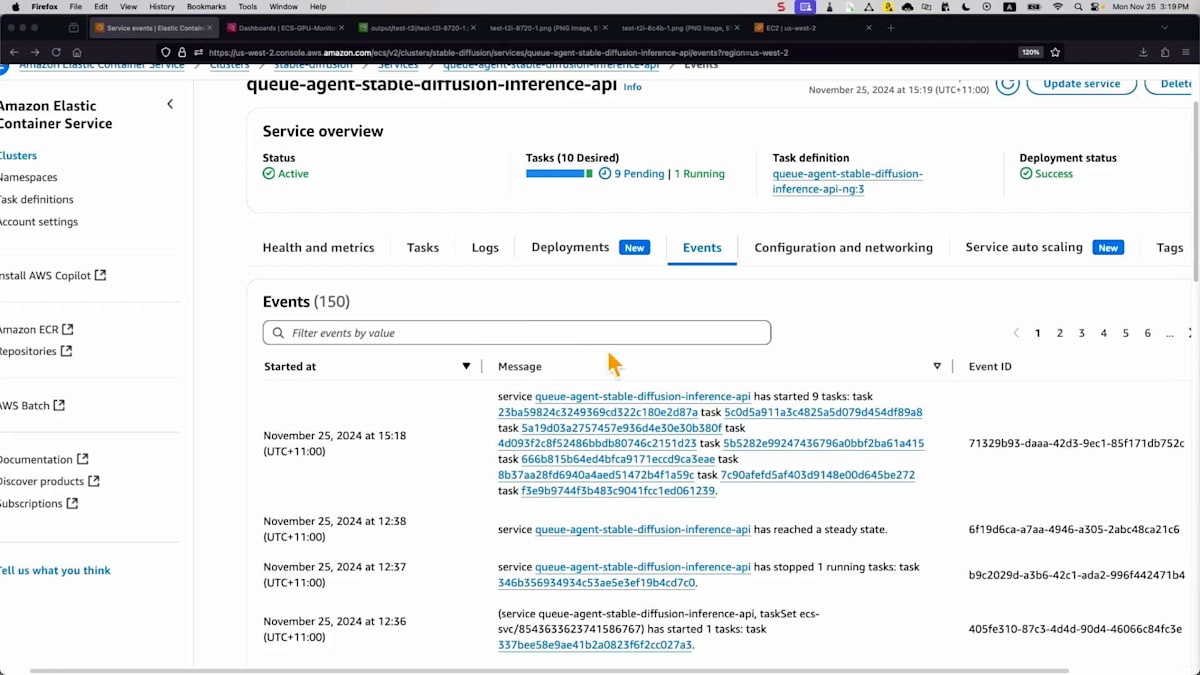Click the external link icon next to Subscriptions

point(72,503)
